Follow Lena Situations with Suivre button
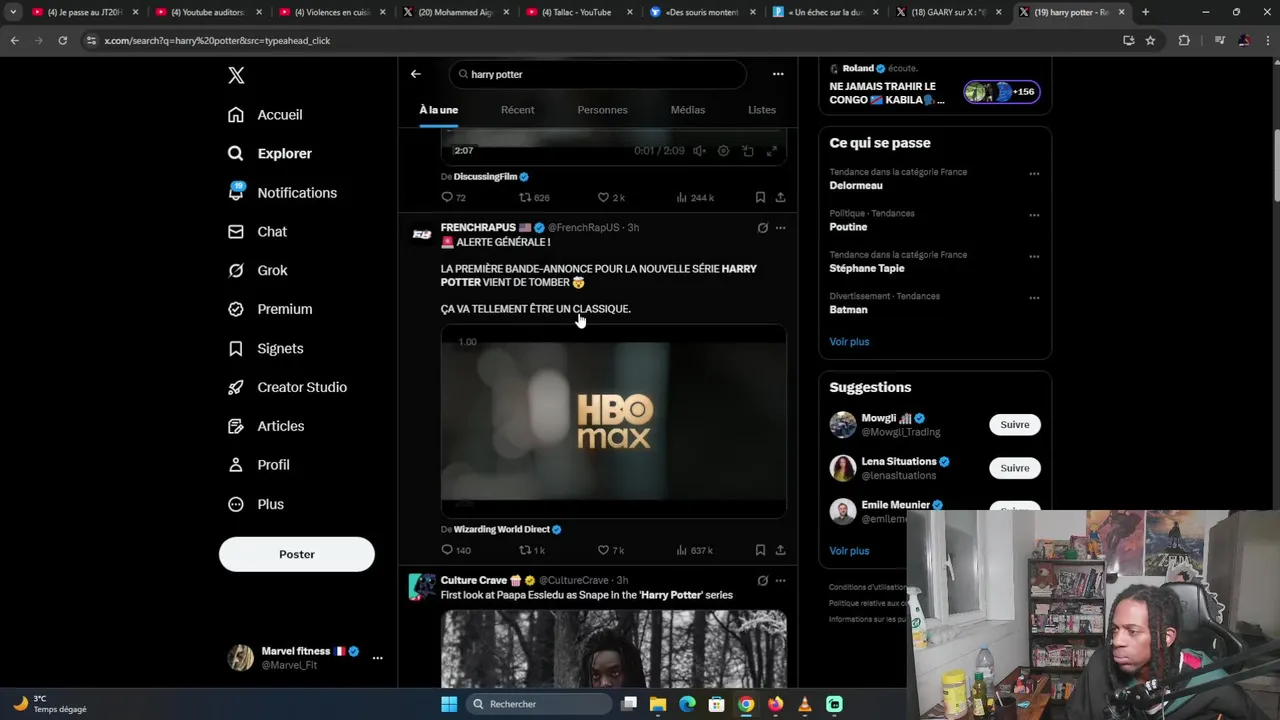Screen dimensions: 1280x720 pyautogui.click(x=1014, y=468)
